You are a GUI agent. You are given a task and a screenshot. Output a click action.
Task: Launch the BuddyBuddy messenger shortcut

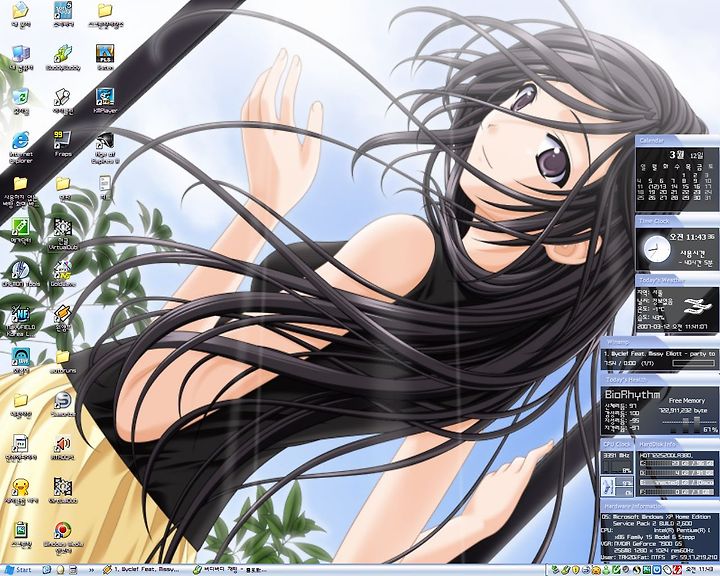click(x=63, y=54)
